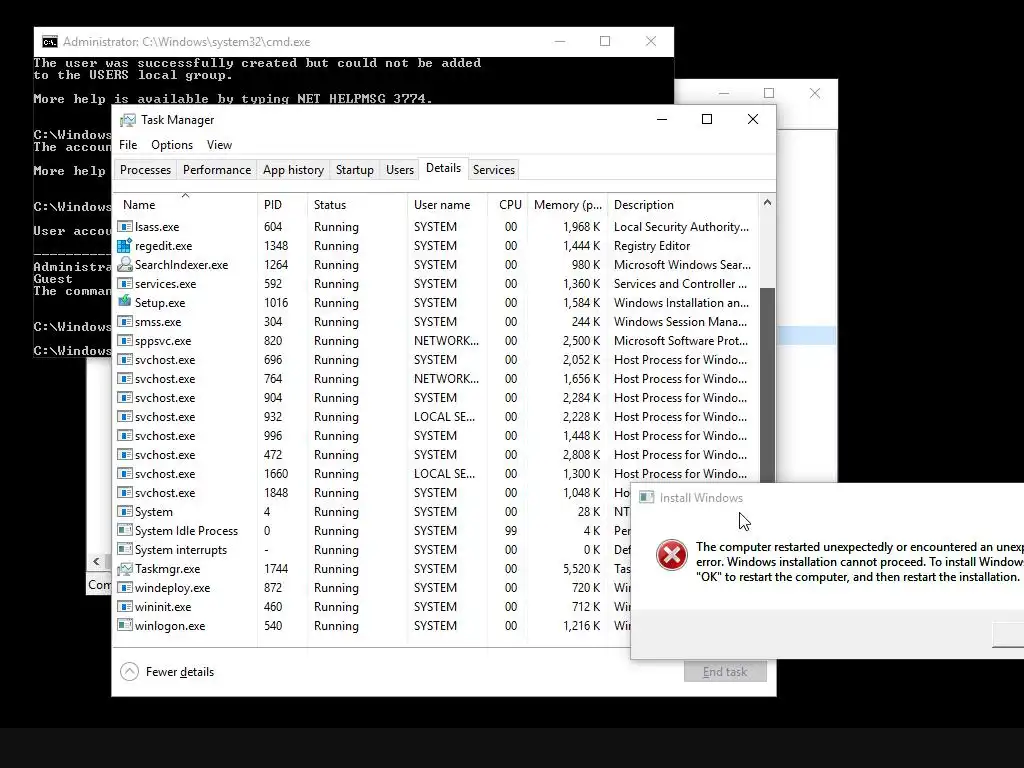Minimize the cmd.exe Administrator window
1024x768 pixels.
tap(560, 41)
